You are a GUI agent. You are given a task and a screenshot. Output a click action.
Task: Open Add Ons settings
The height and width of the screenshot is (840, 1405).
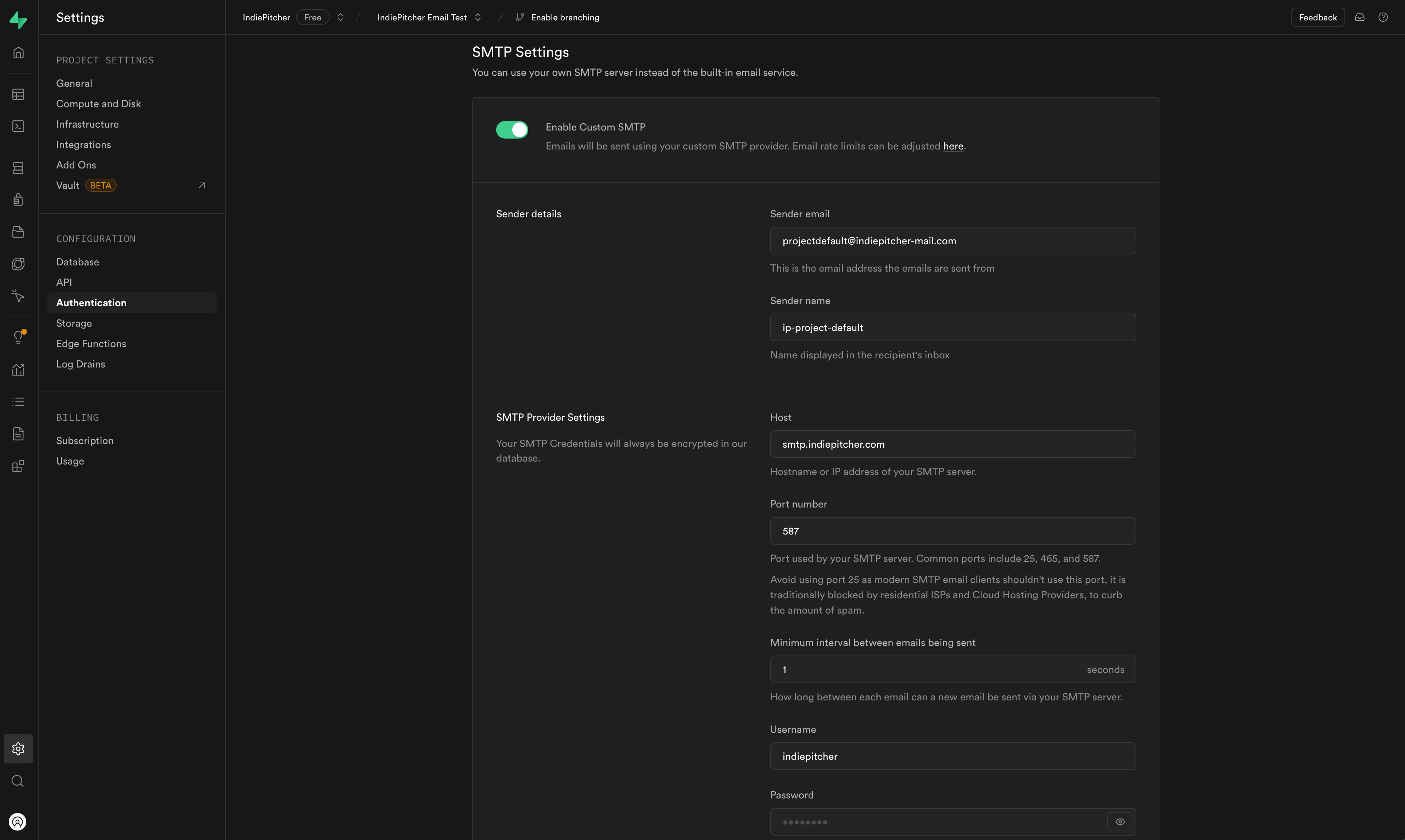(x=76, y=165)
